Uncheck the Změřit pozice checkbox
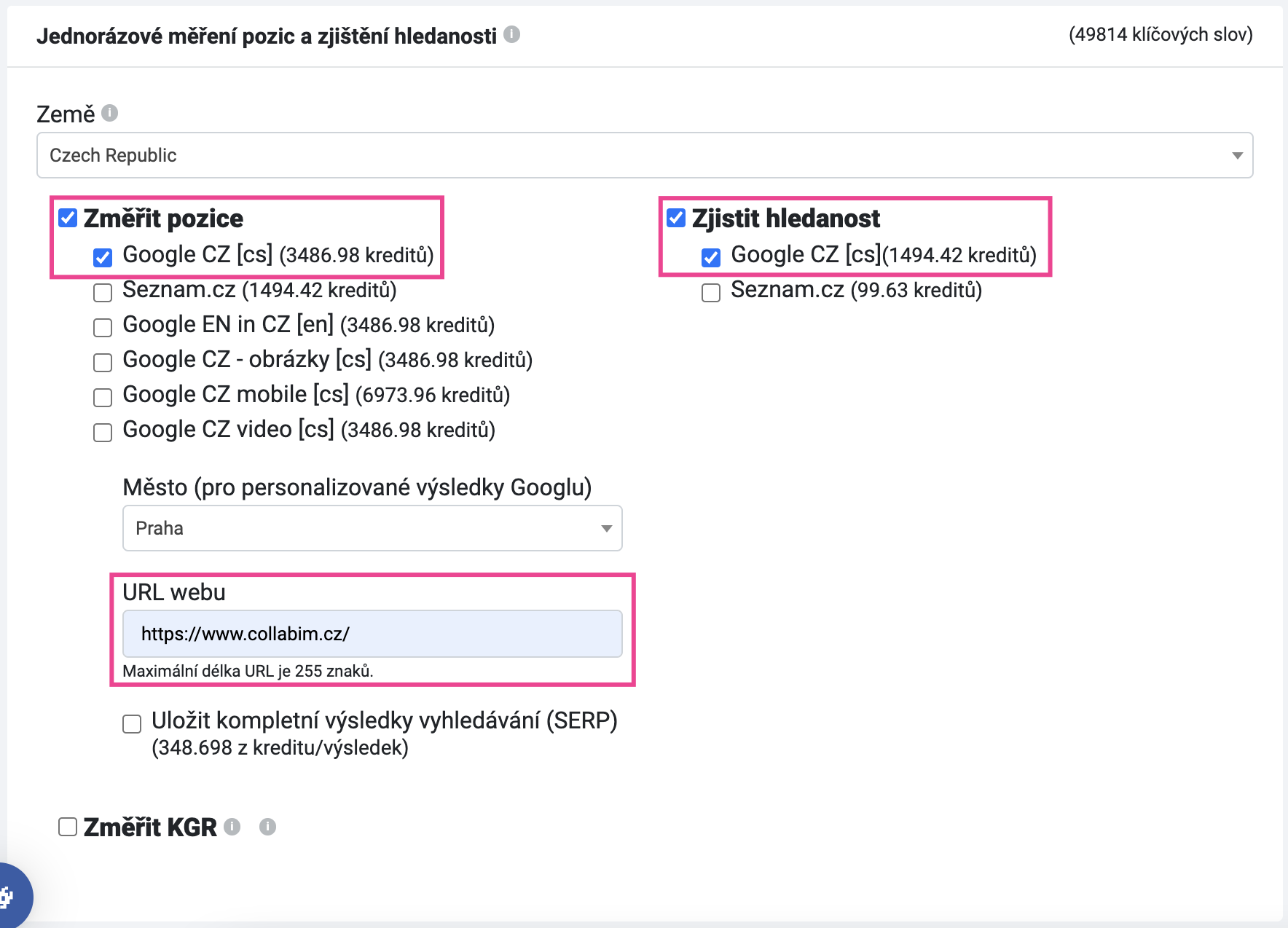Image resolution: width=1288 pixels, height=928 pixels. (x=68, y=218)
